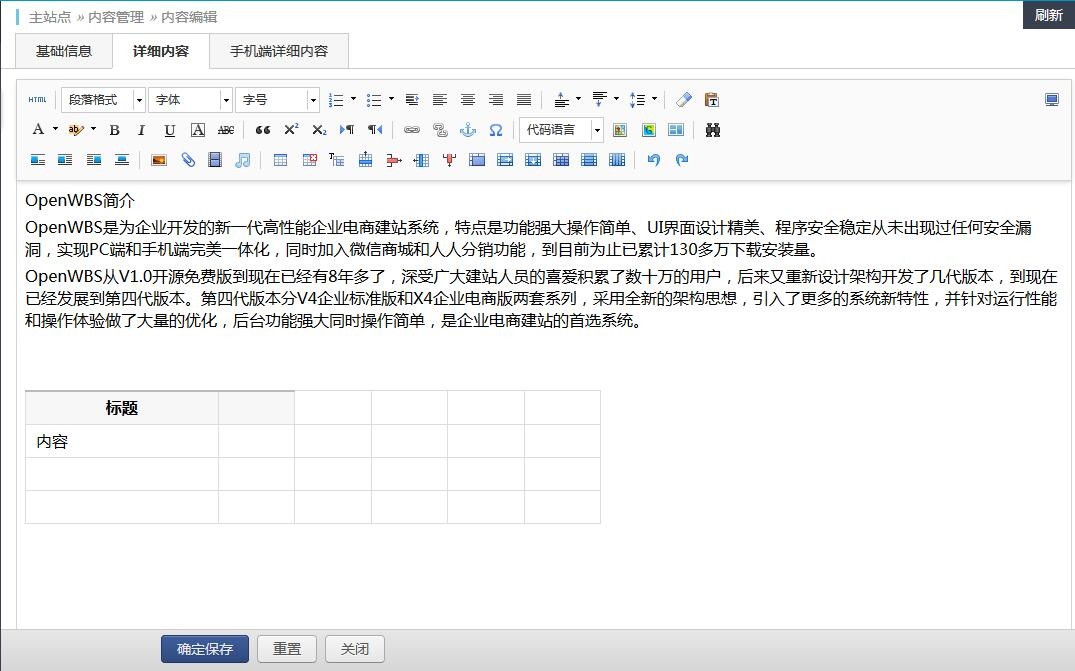Click the OpenWBS简介 heading text
This screenshot has height=671, width=1075.
[x=80, y=201]
